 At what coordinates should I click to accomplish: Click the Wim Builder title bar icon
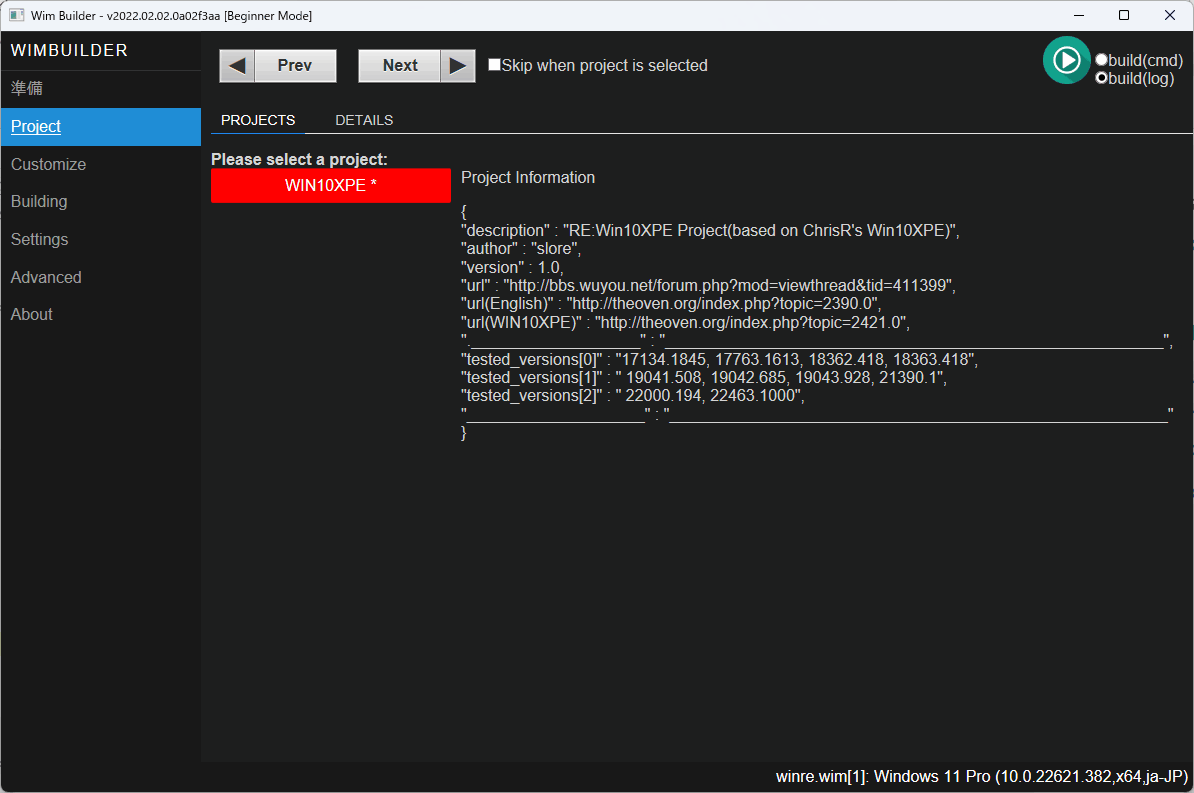[14, 15]
